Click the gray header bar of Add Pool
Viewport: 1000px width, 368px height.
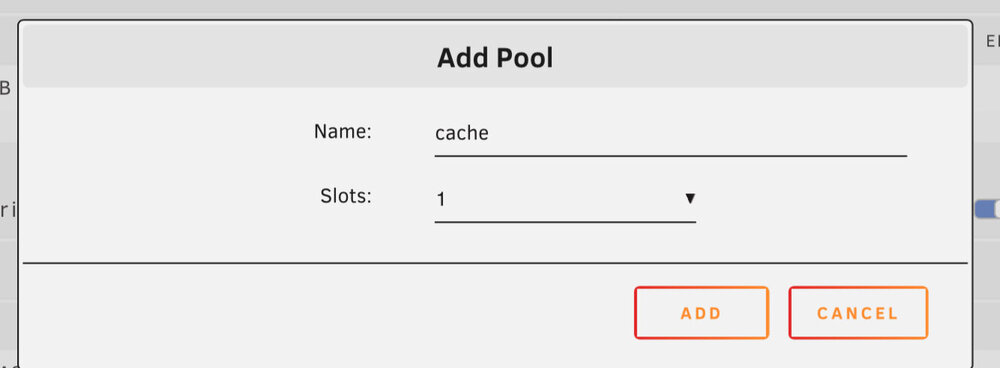click(x=495, y=56)
